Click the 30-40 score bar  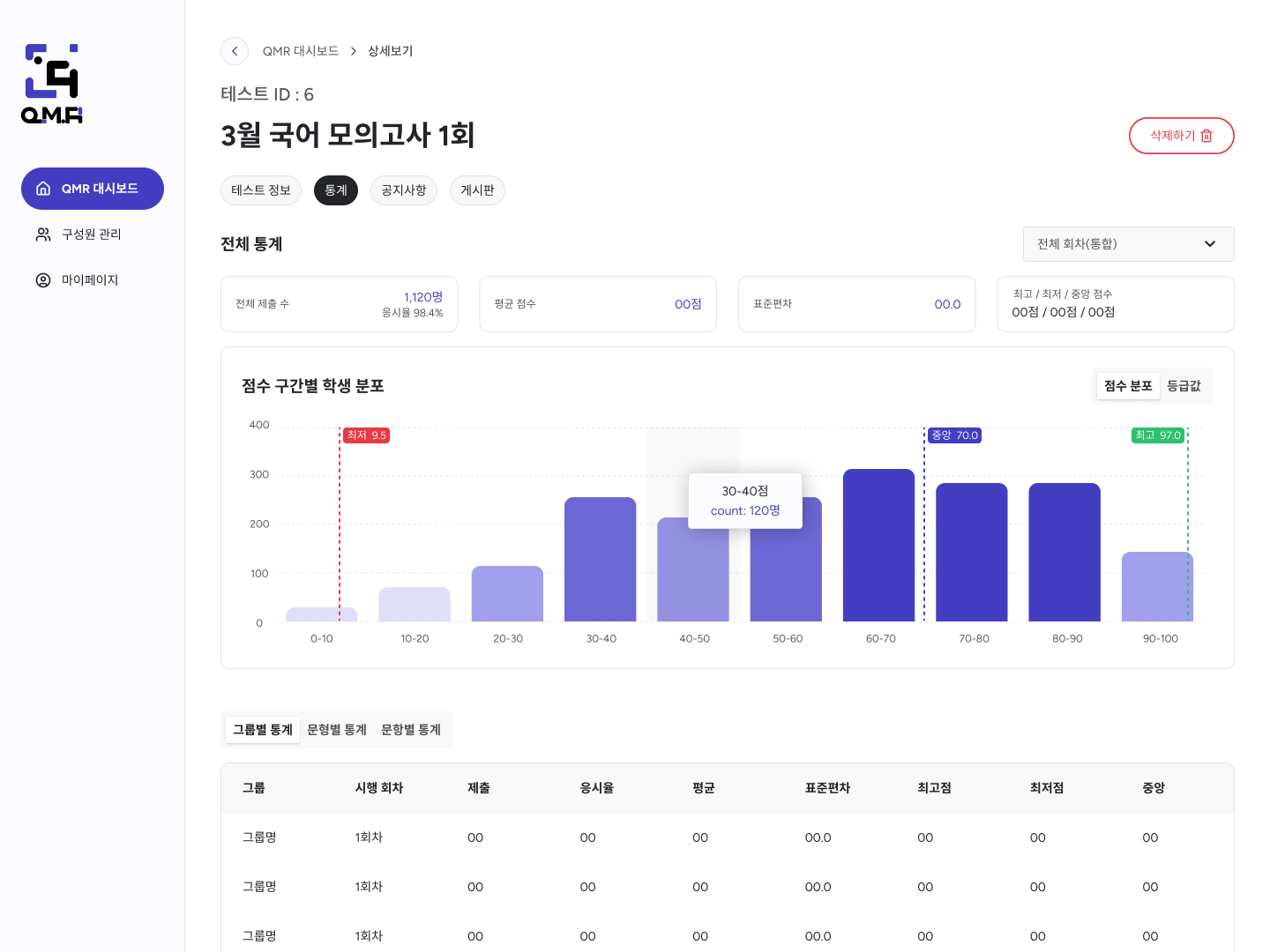601,560
